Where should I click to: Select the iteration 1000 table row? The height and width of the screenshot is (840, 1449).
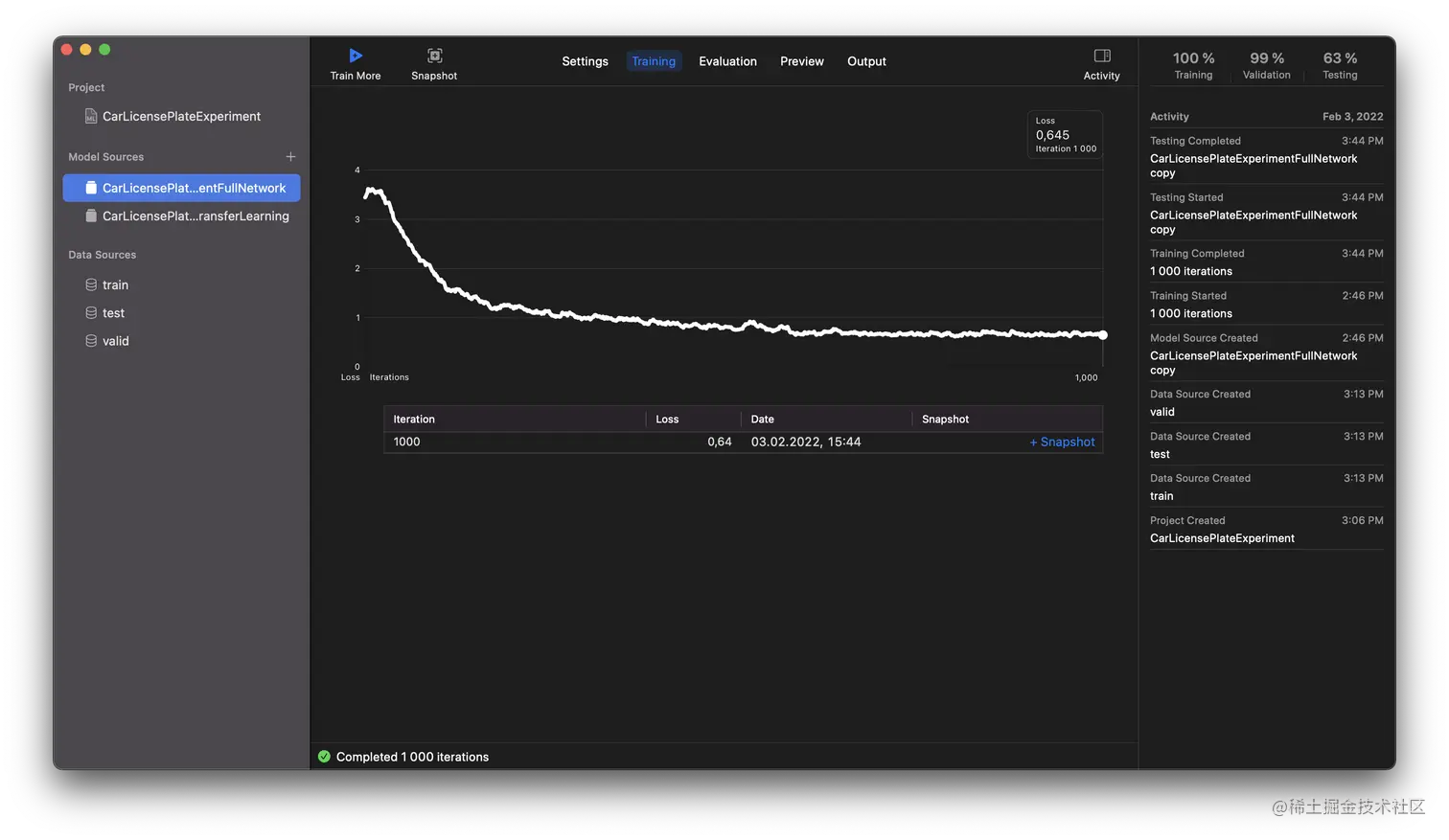point(671,442)
